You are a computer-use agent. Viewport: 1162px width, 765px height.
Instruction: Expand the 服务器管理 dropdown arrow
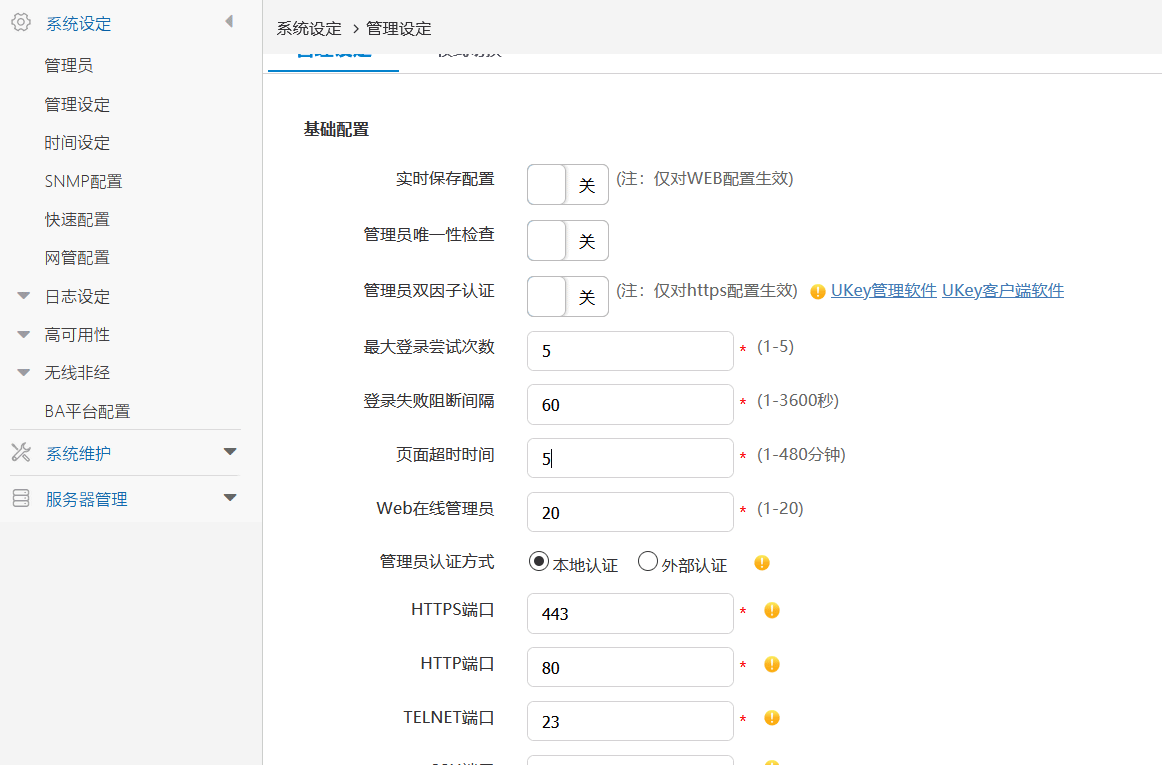click(x=230, y=497)
